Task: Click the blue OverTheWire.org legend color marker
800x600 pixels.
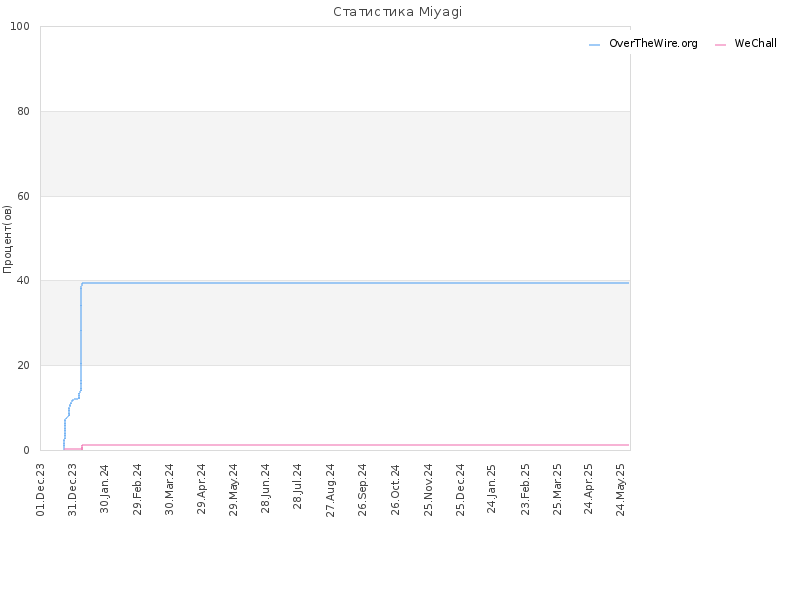Action: (x=594, y=45)
